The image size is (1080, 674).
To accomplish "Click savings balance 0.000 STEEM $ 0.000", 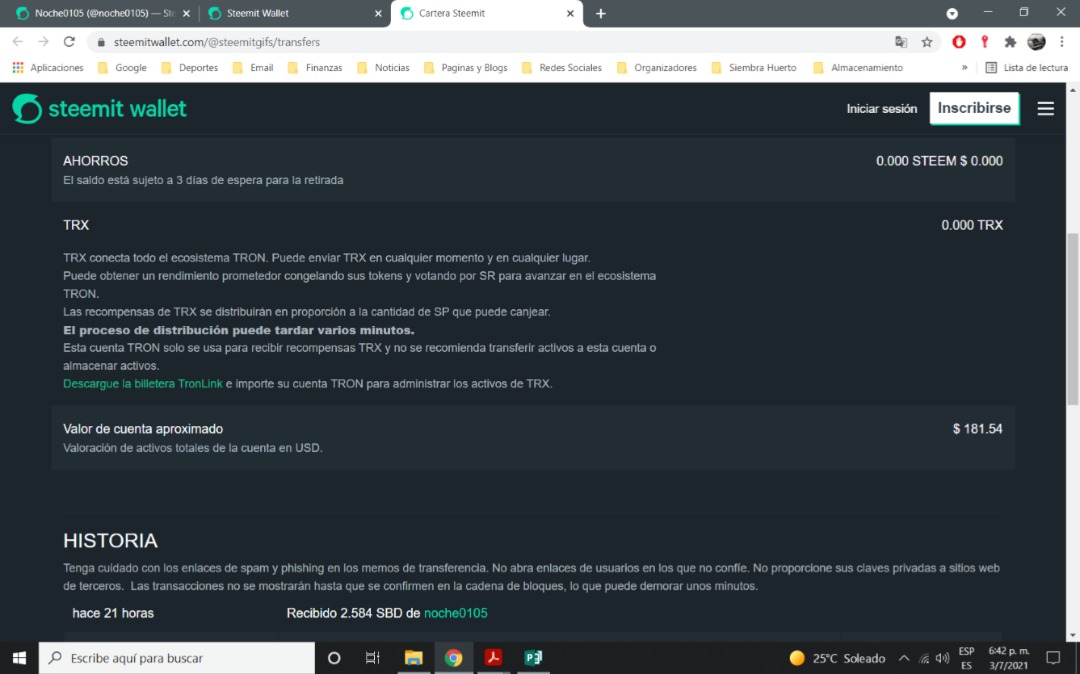I will [x=939, y=161].
